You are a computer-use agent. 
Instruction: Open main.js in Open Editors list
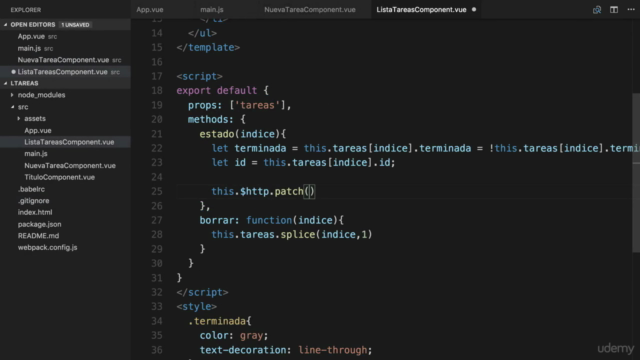(29, 48)
